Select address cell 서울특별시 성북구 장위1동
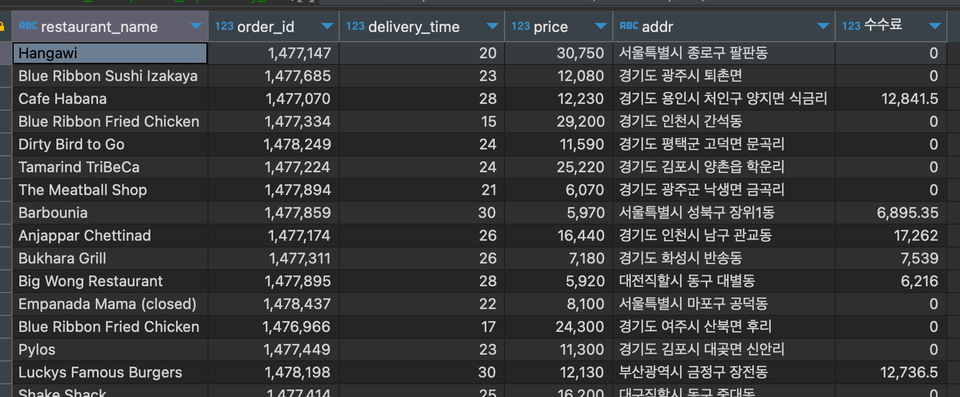Viewport: 960px width, 397px height. (x=724, y=213)
